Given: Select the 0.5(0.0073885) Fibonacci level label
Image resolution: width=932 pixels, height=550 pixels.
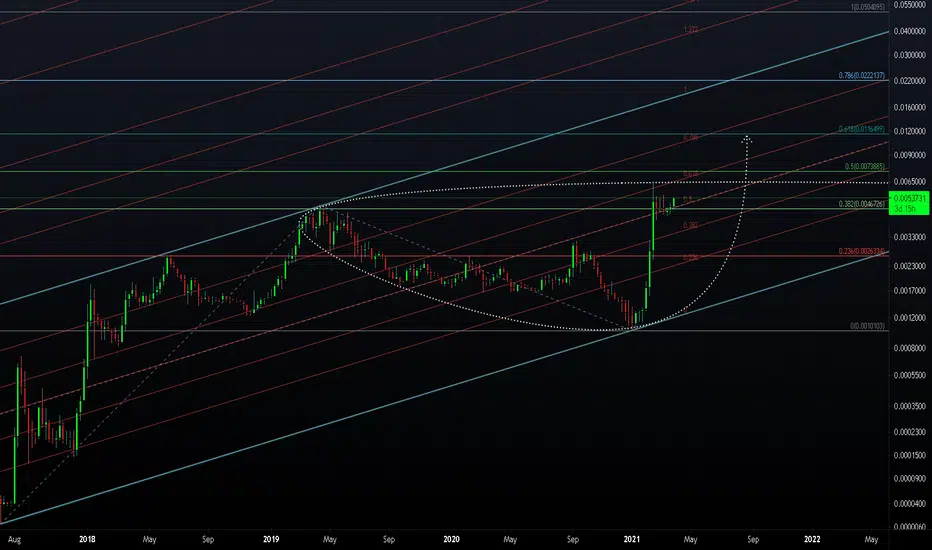Looking at the screenshot, I should point(865,166).
